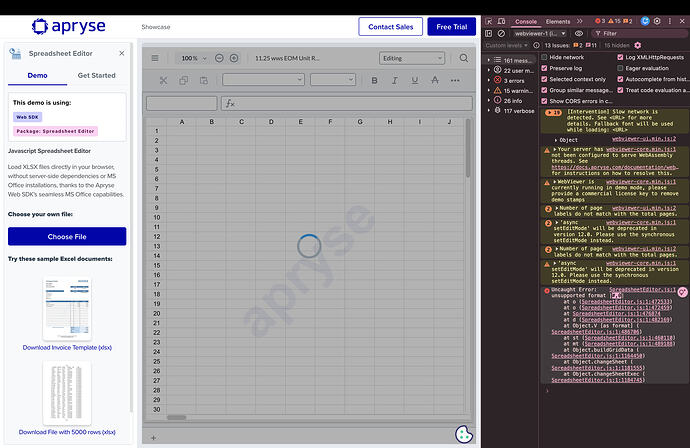Open Download Invoice Template link
Screen dimensions: 690x448
tap(67, 347)
